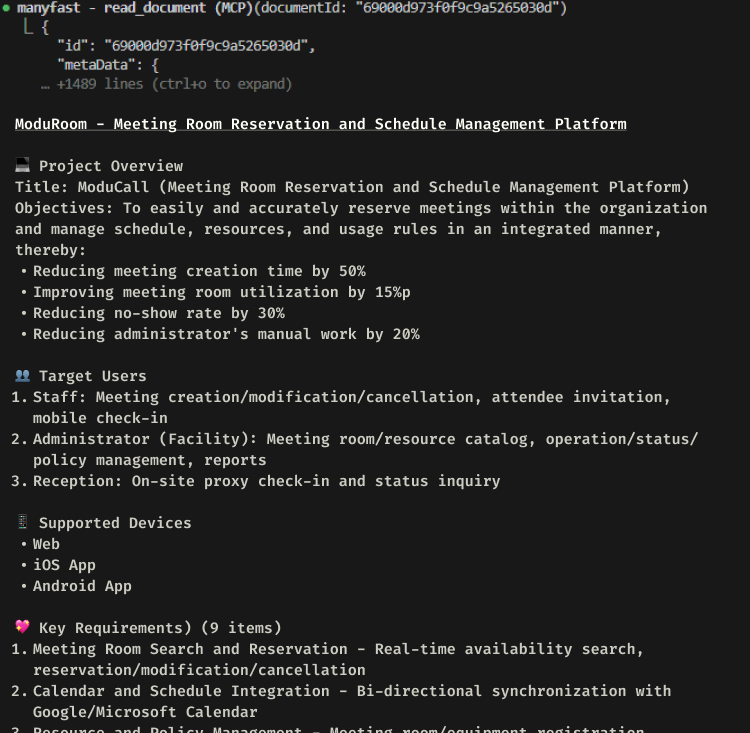Click the ellipsis before +1489 lines
This screenshot has width=750, height=733.
[x=45, y=86]
